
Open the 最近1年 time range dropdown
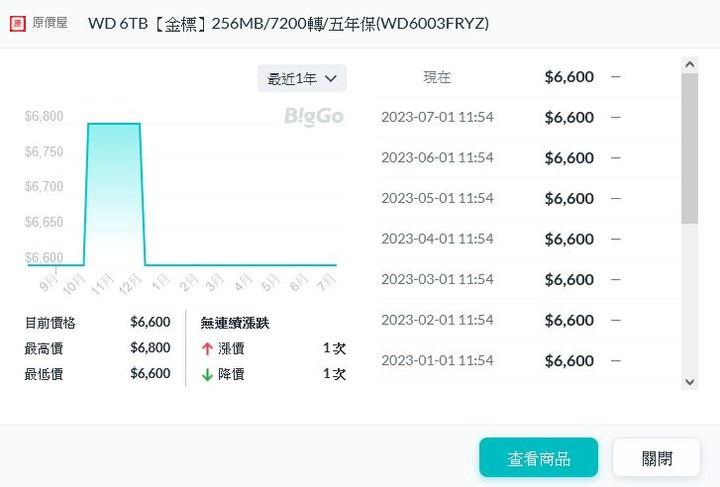(302, 78)
